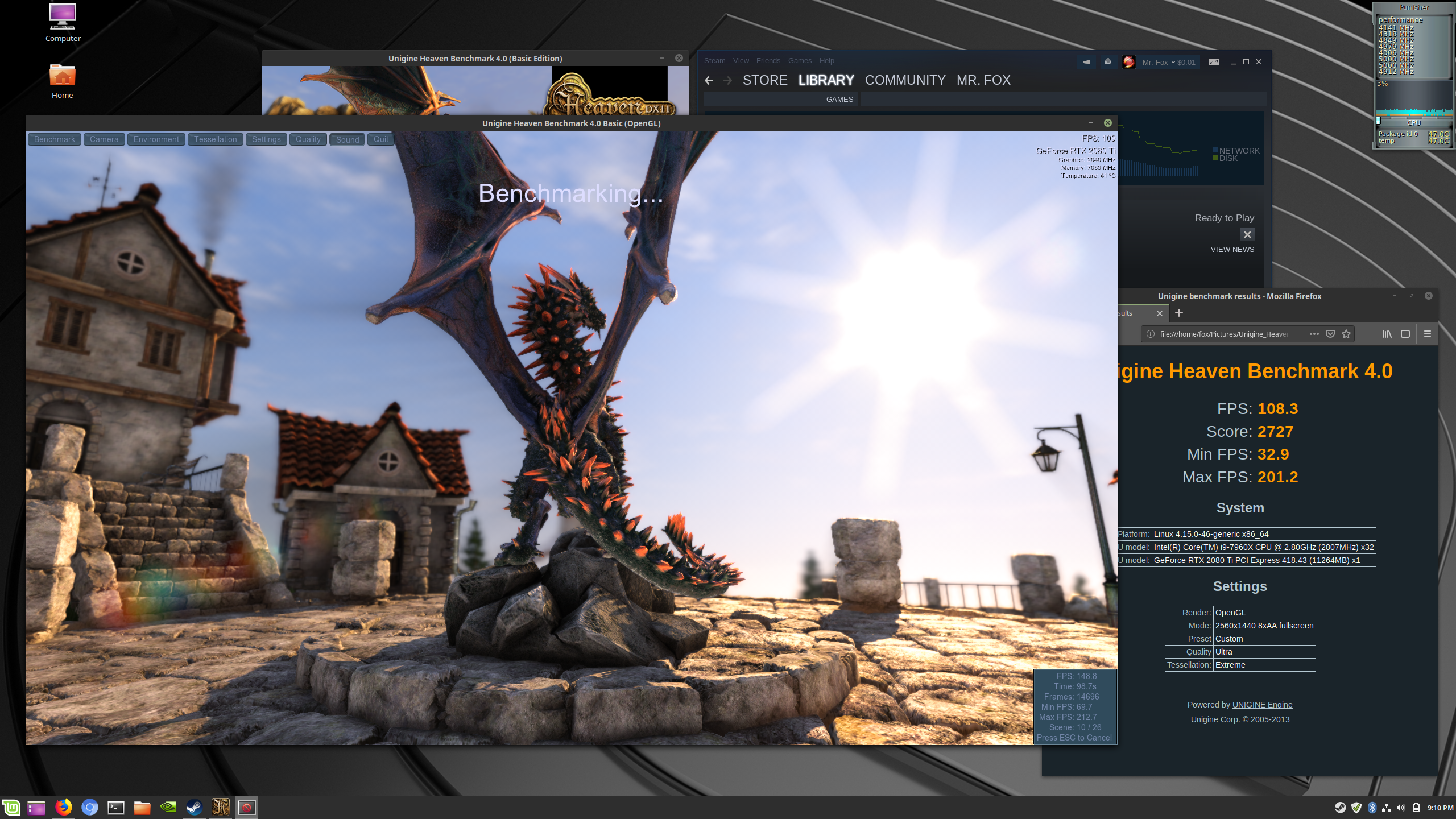Switch to Heaven launcher taskbar icon

[221, 808]
